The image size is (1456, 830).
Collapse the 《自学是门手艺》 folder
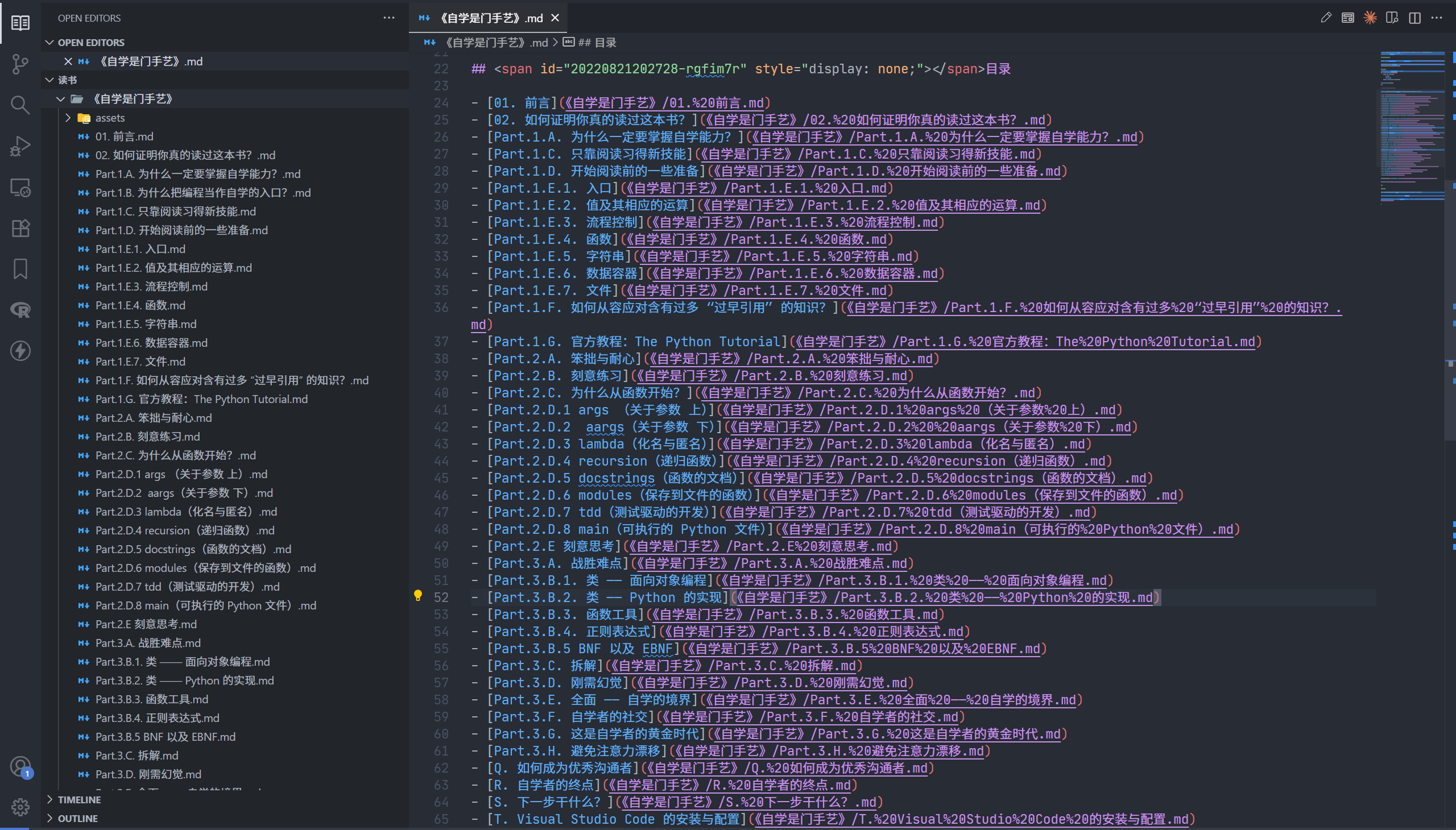pyautogui.click(x=60, y=98)
